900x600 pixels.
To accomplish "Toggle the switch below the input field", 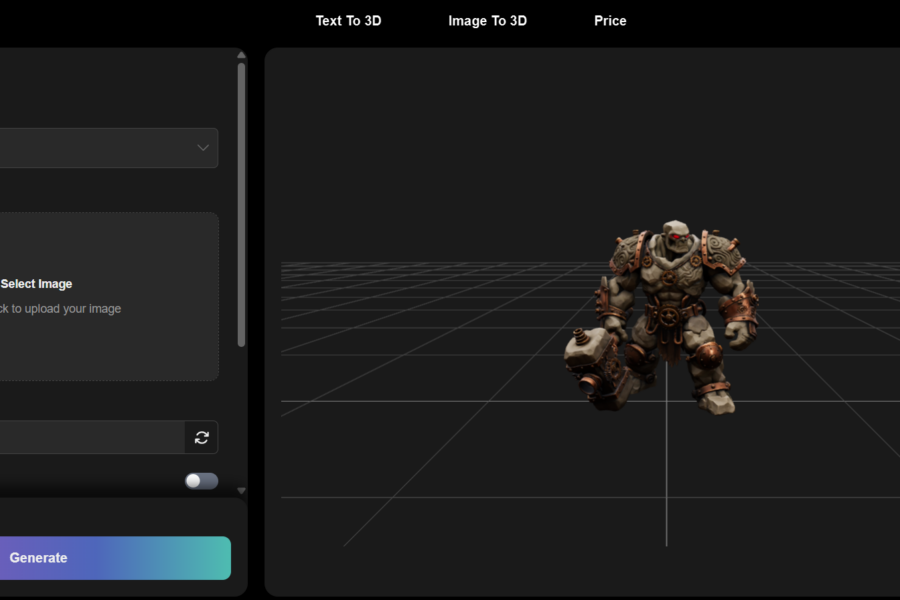I will click(x=201, y=481).
